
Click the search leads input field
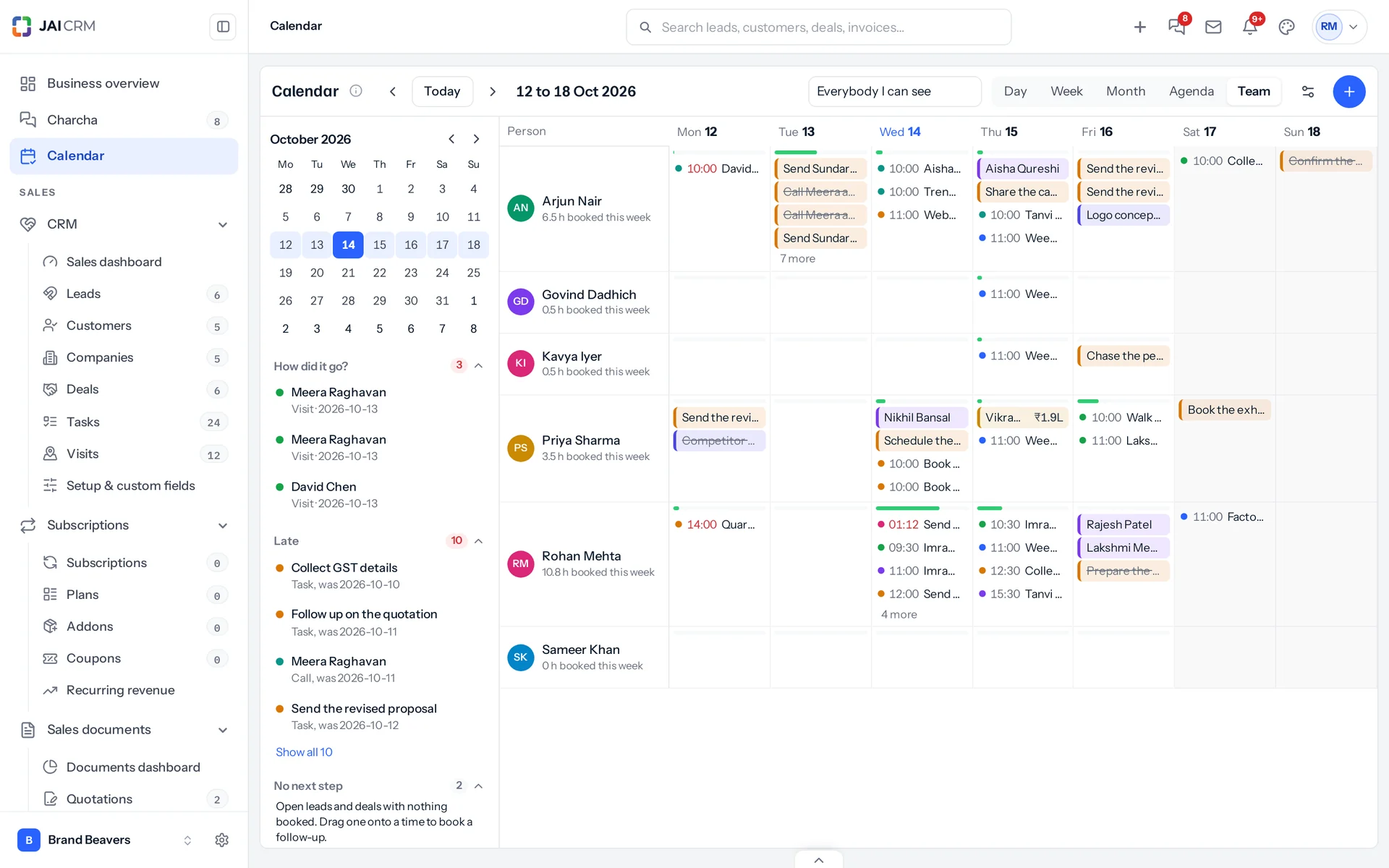(x=818, y=27)
